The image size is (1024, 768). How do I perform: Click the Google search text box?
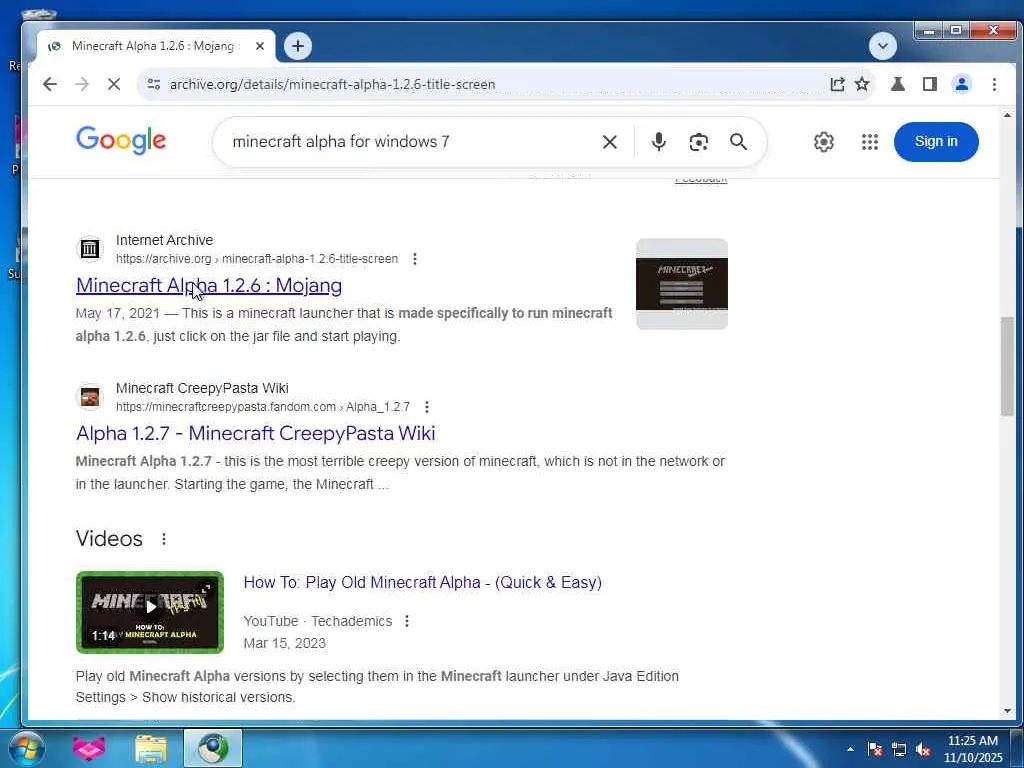click(411, 142)
